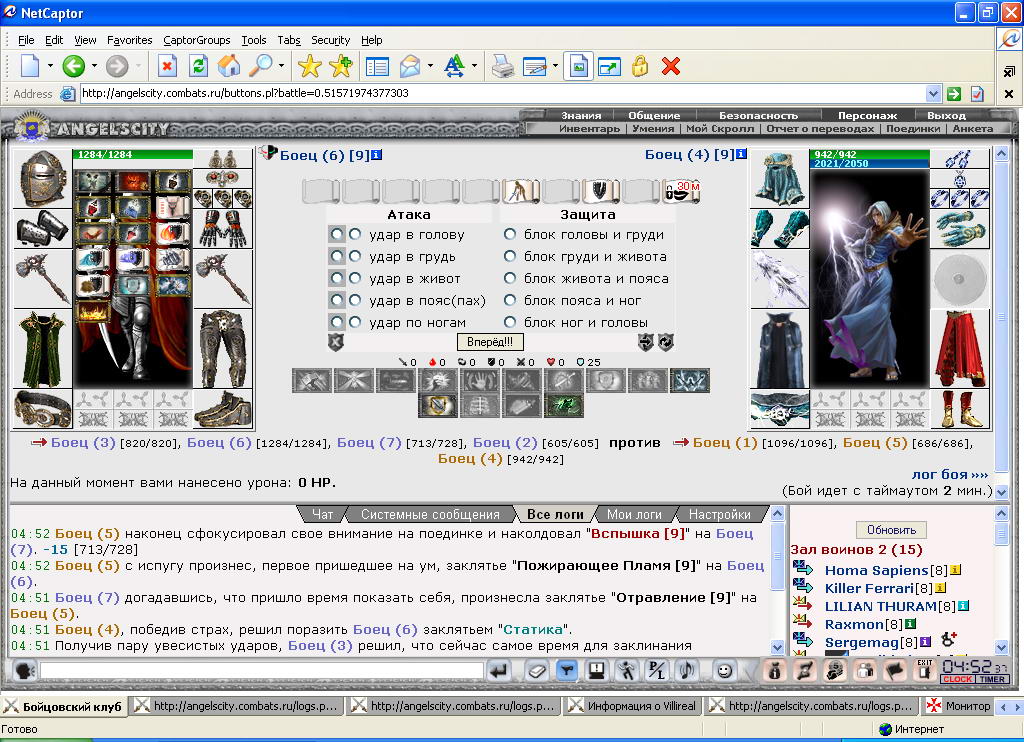Click the red X toolbar icon
Screen dimensions: 1024x742
pyautogui.click(x=671, y=66)
